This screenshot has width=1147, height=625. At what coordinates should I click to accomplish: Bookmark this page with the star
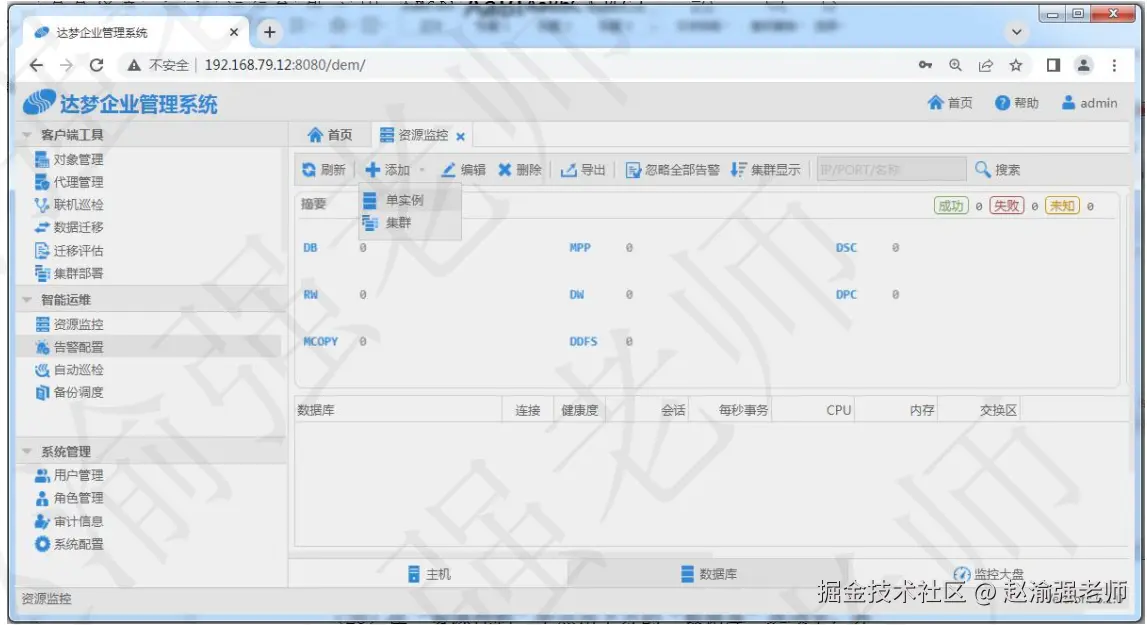tap(1016, 65)
